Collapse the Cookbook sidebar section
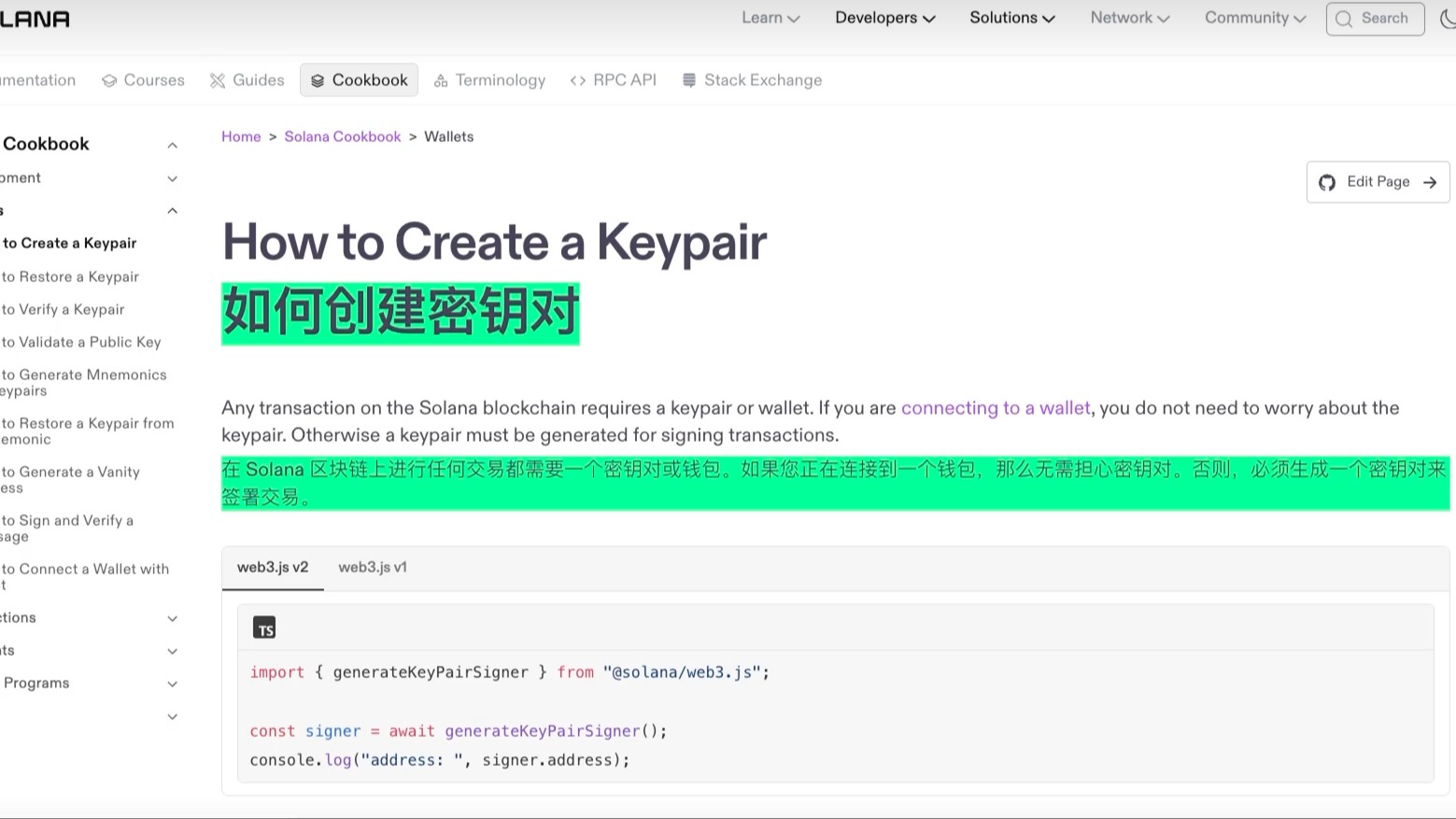The width and height of the screenshot is (1456, 819). coord(173,145)
